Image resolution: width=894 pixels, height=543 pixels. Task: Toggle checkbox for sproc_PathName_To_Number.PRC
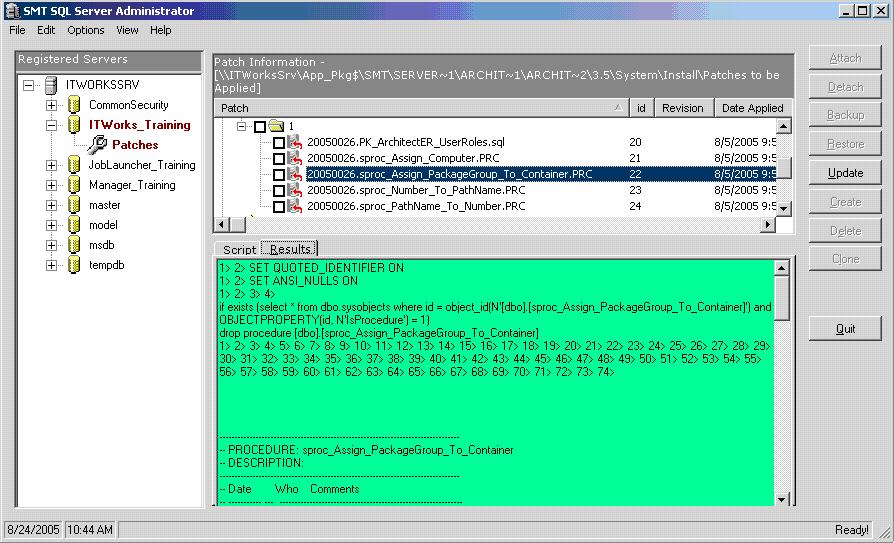[279, 207]
